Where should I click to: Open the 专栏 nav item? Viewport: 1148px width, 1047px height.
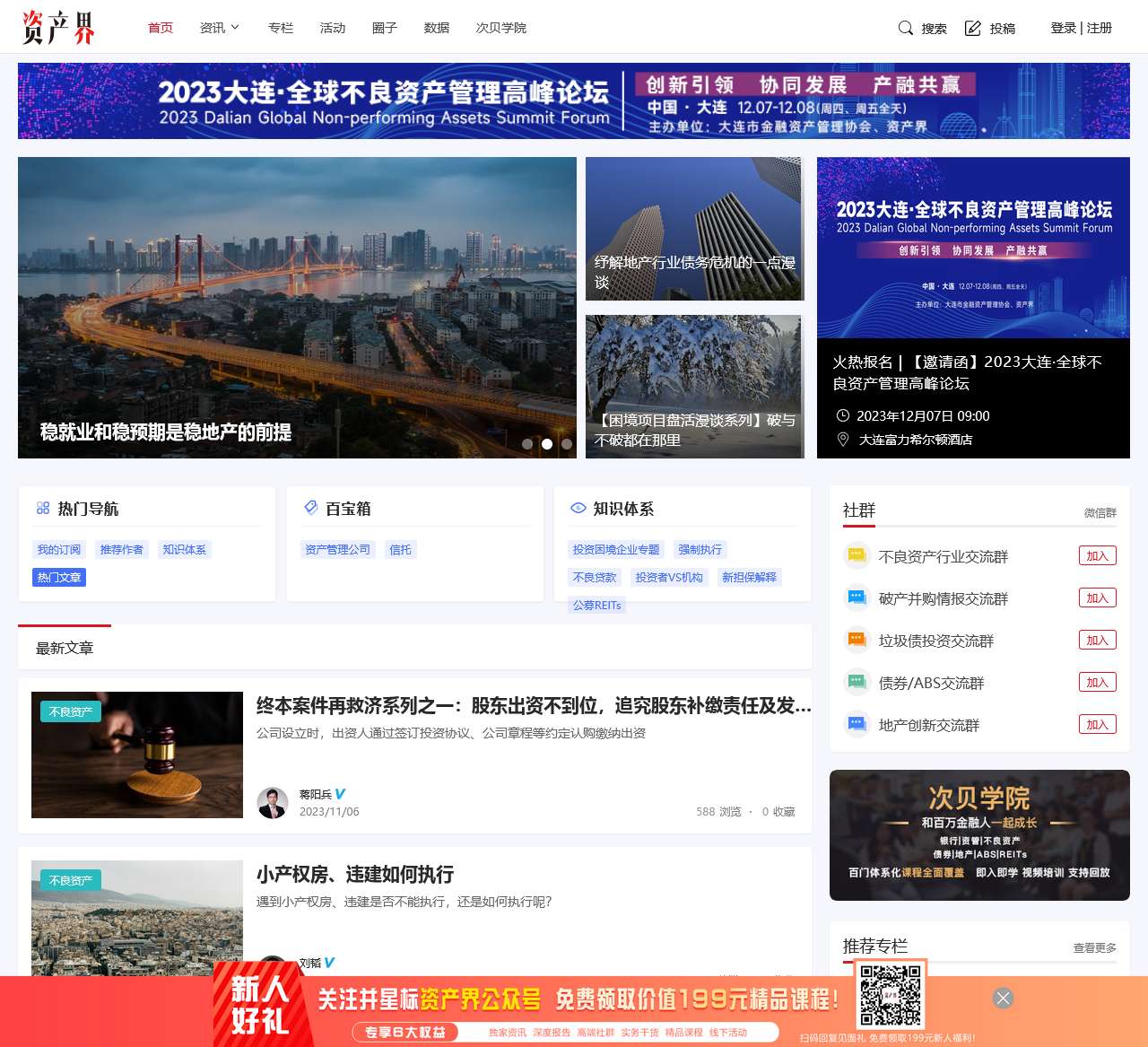[x=281, y=28]
